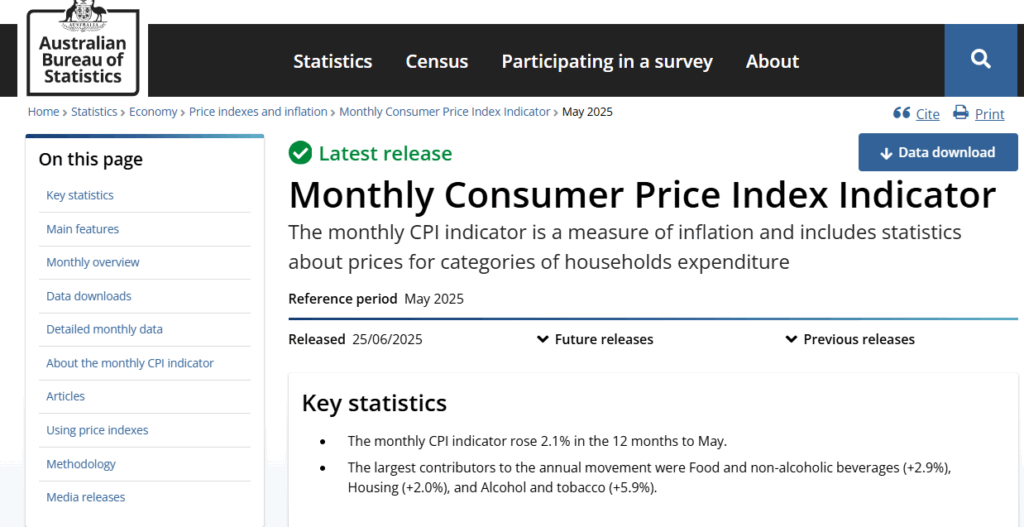Open the About menu
This screenshot has height=527, width=1024.
(773, 61)
